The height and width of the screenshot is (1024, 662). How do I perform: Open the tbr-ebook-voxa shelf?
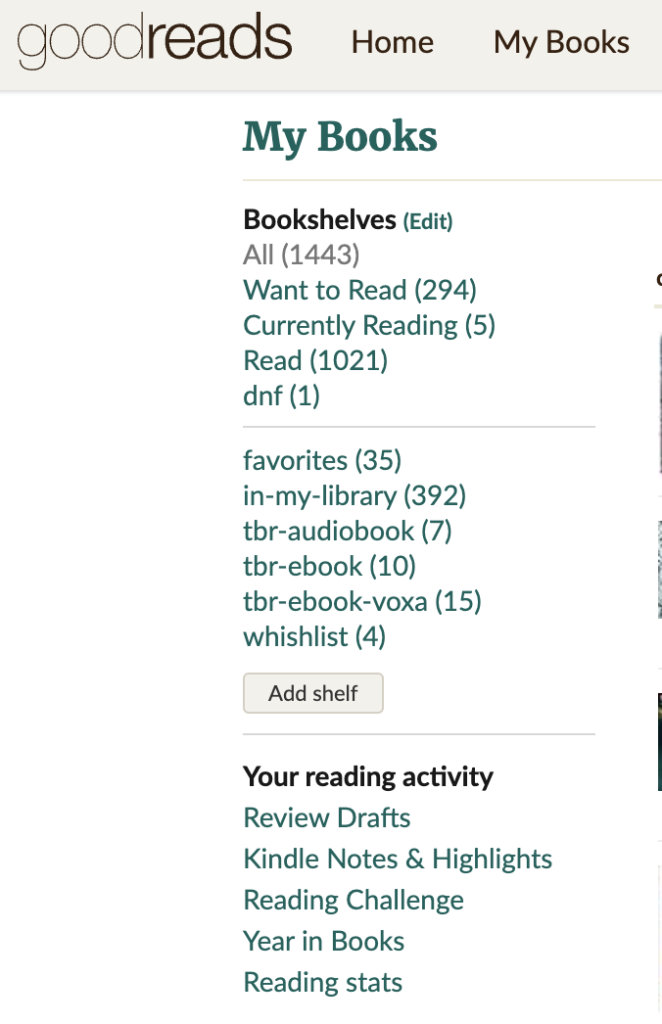coord(362,601)
